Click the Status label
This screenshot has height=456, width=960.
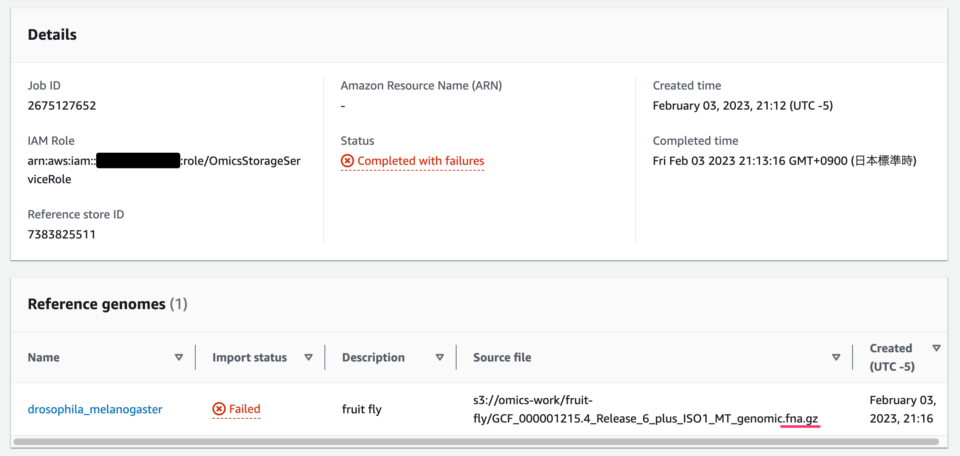357,141
